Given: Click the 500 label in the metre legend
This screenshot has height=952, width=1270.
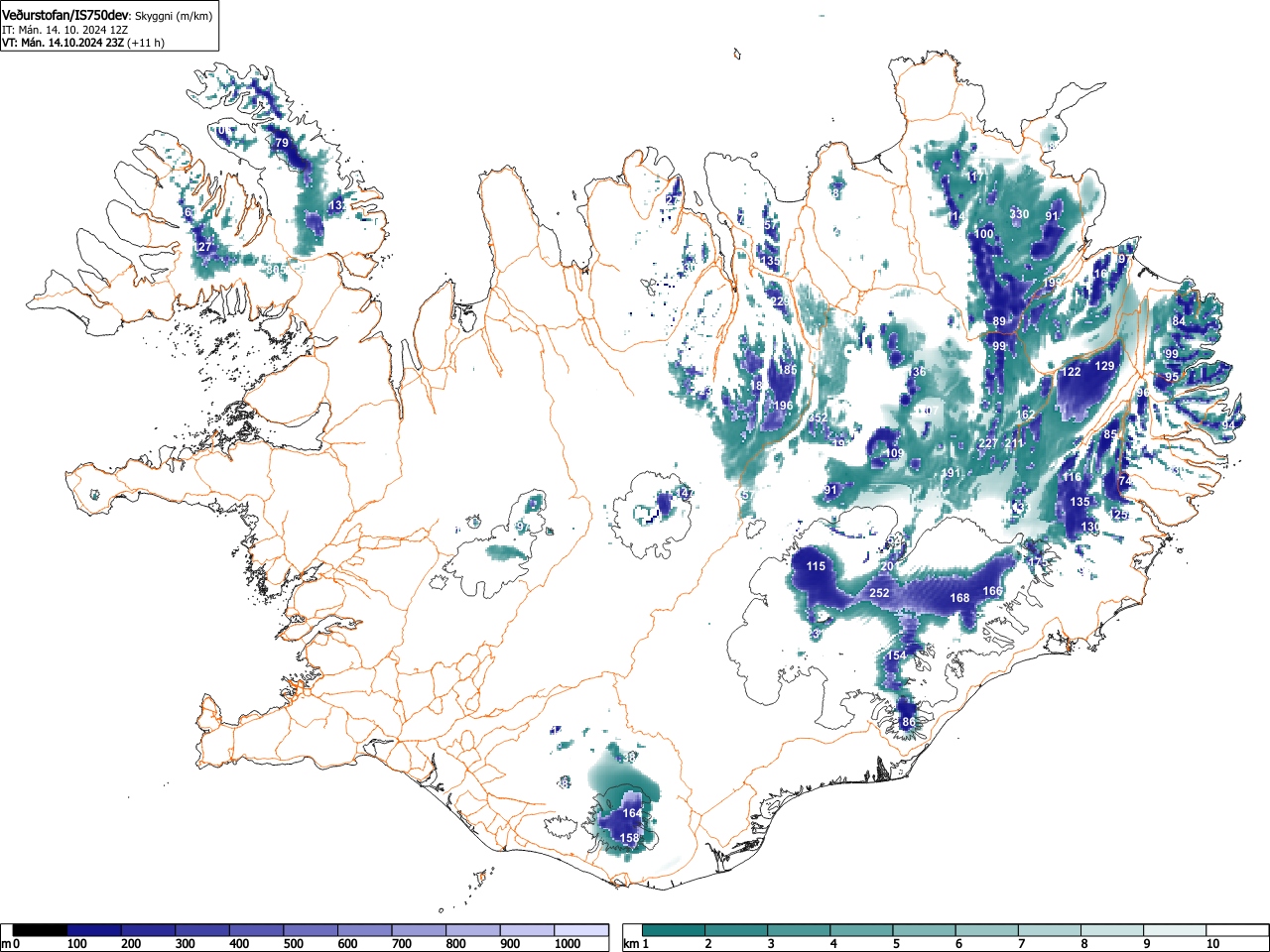Looking at the screenshot, I should tap(293, 944).
